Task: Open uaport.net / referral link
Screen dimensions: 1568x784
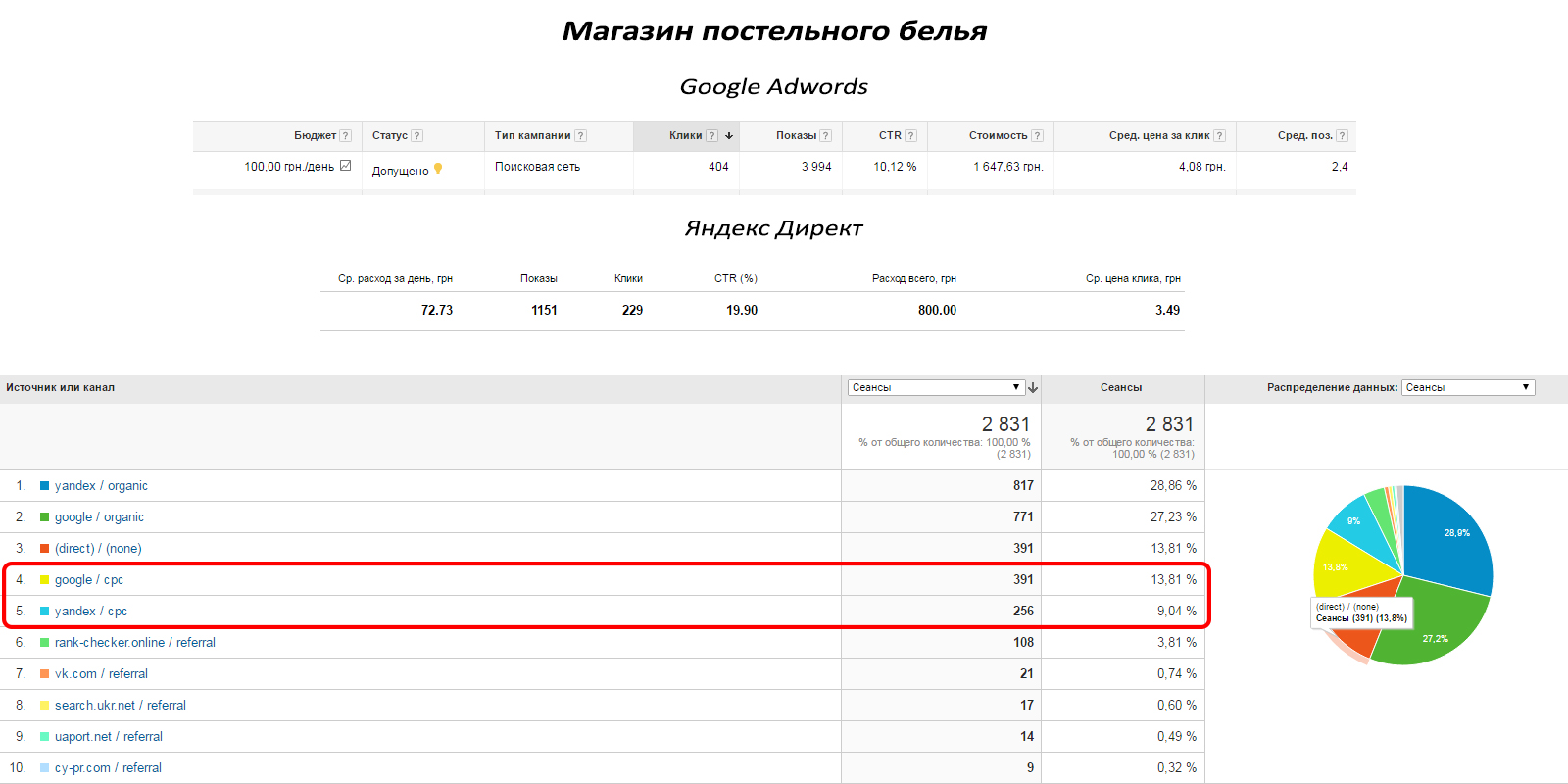Action: point(109,736)
